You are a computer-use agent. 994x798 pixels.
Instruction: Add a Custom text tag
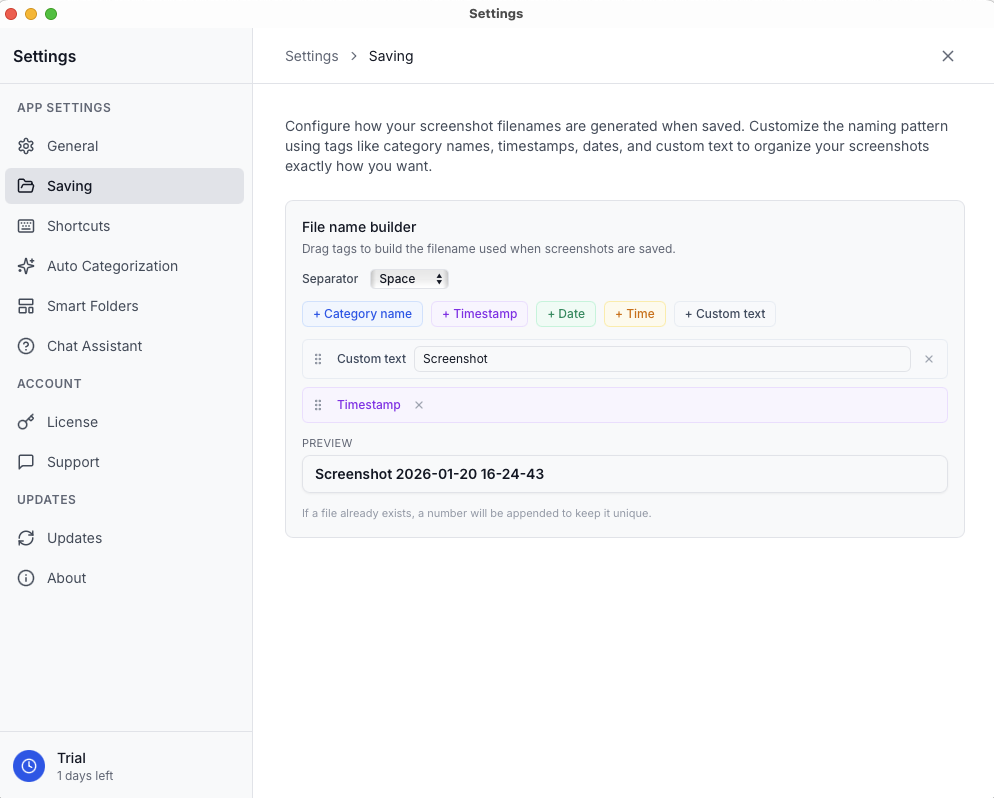coord(724,314)
